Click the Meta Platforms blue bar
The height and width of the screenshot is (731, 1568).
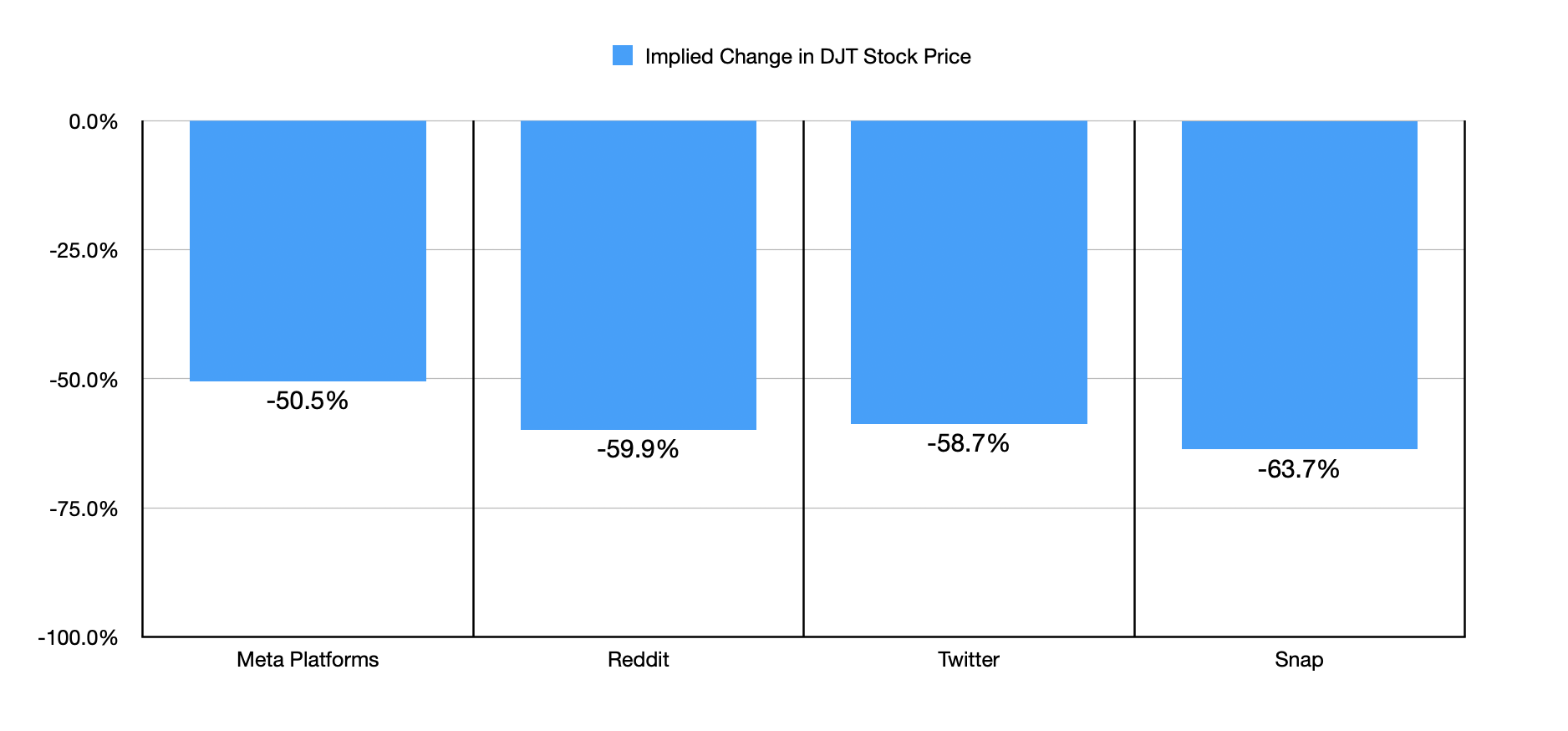tap(308, 251)
